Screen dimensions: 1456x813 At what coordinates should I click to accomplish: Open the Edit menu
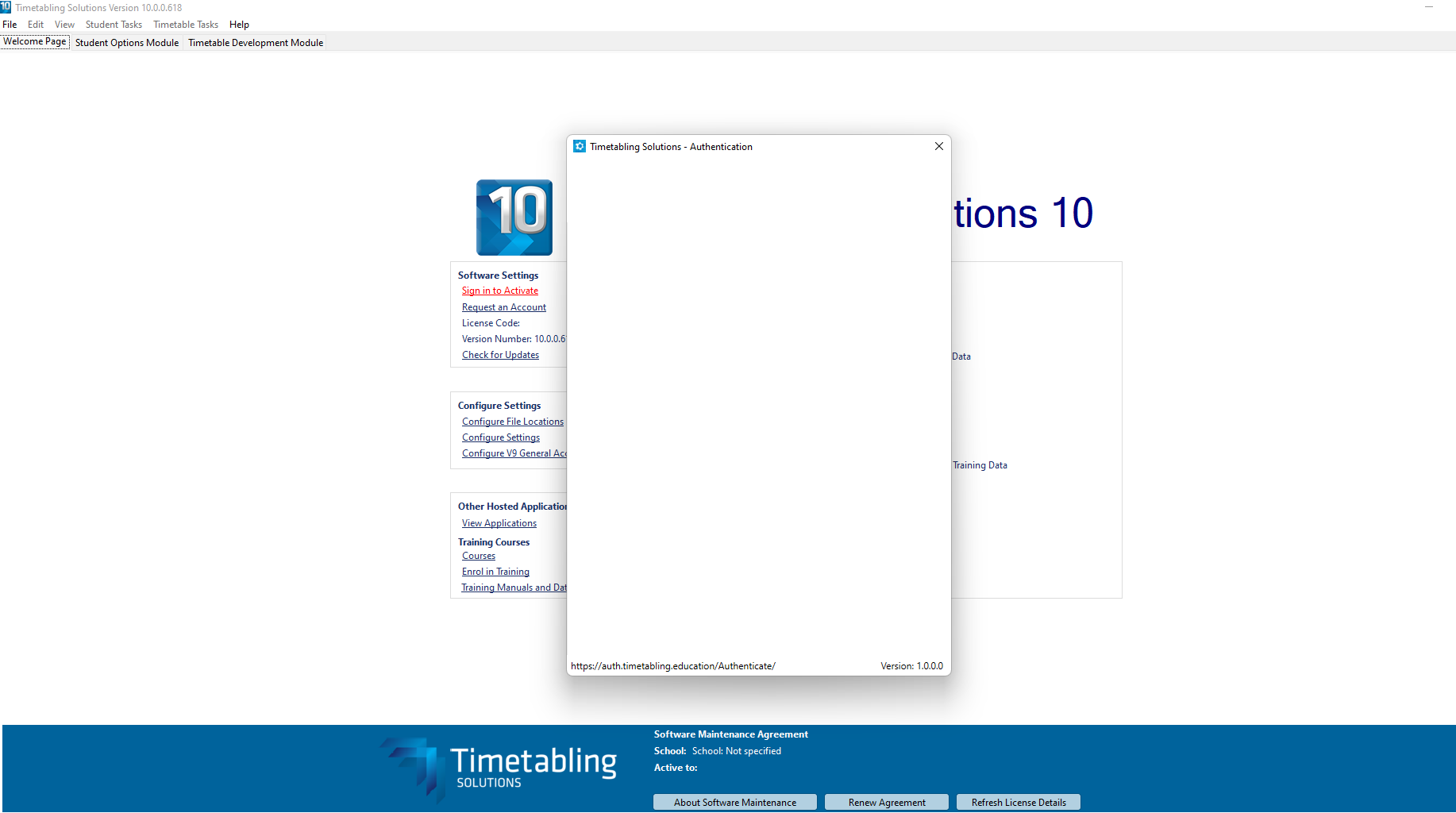click(36, 25)
